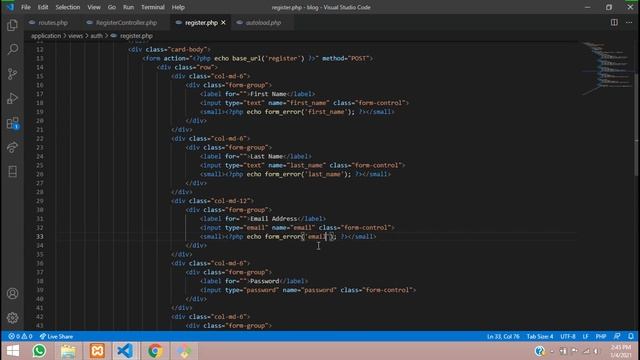Change language mode PHP

click(600, 336)
